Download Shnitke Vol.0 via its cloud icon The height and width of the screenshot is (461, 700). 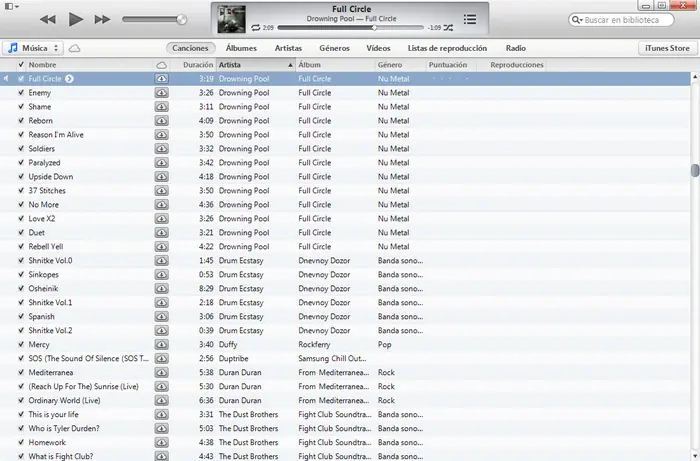162,260
